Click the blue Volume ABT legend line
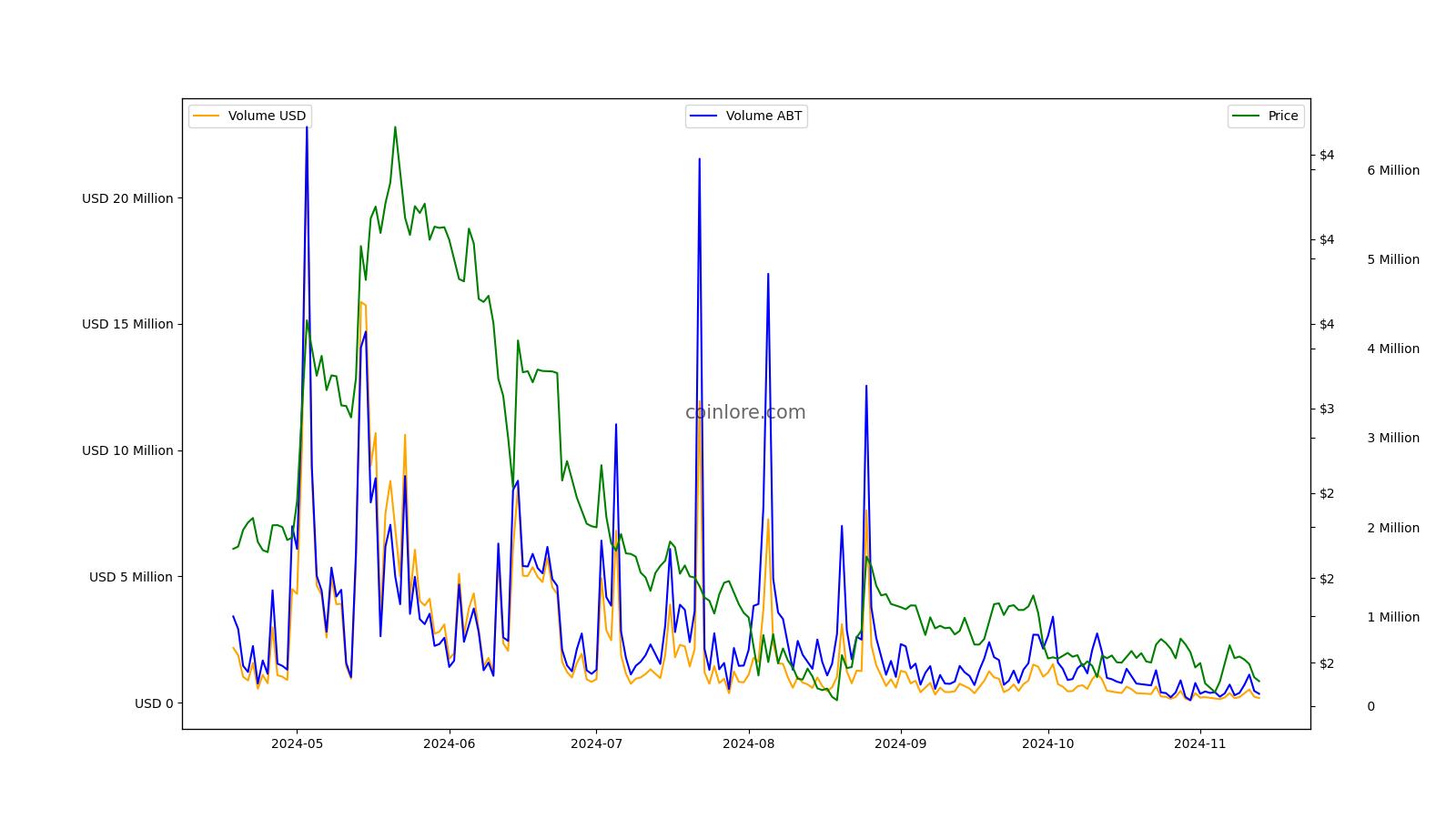The height and width of the screenshot is (819, 1456). point(703,116)
